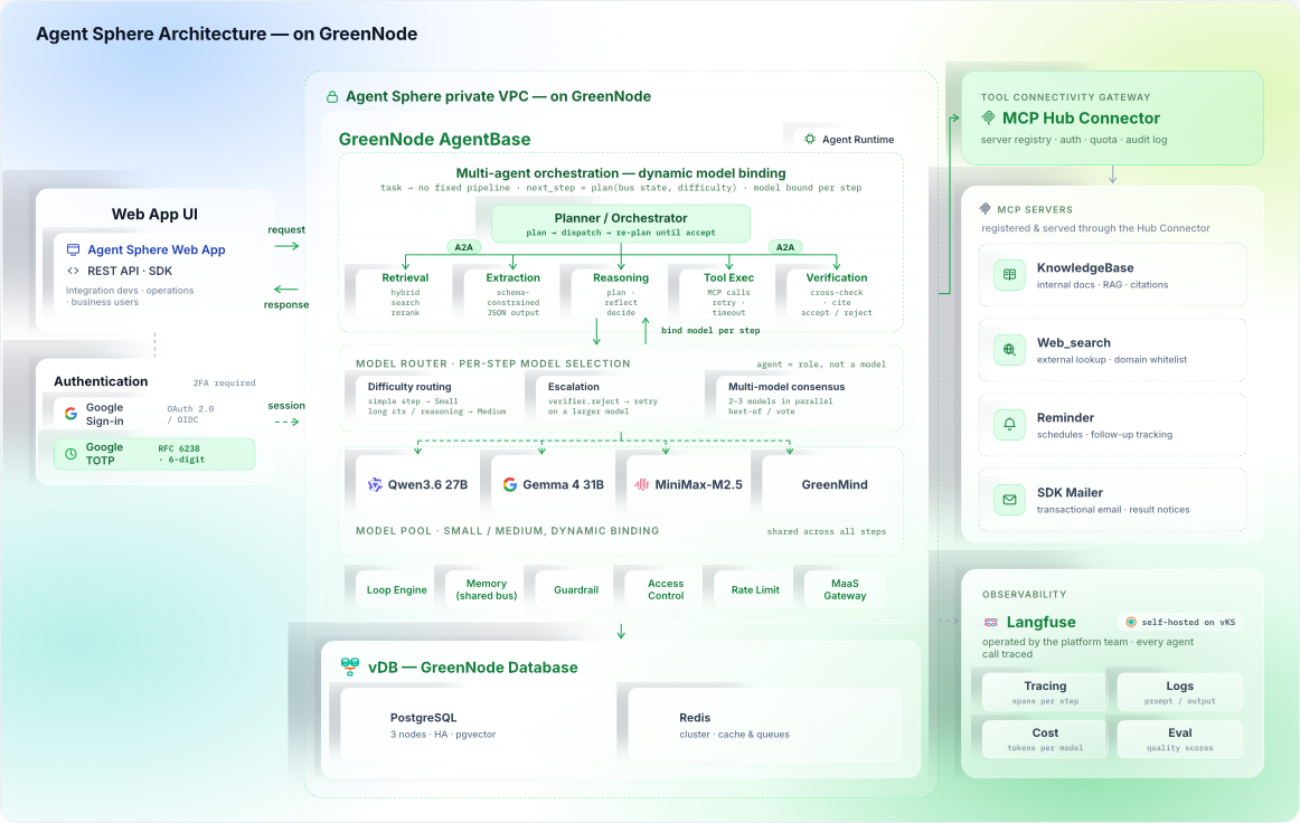
Task: Select the Reasoning agent card
Action: 621,295
